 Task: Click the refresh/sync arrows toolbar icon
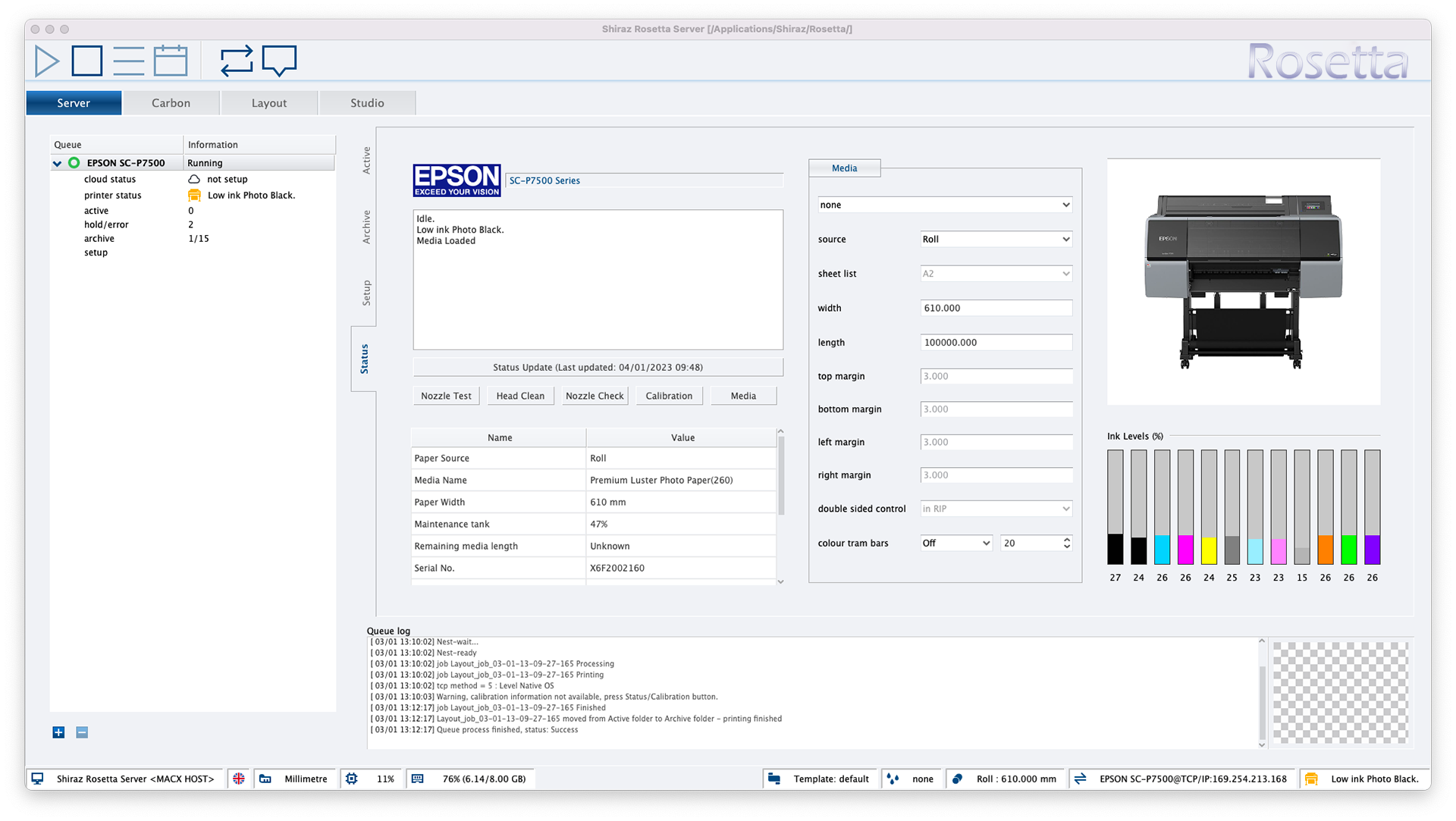tap(237, 61)
